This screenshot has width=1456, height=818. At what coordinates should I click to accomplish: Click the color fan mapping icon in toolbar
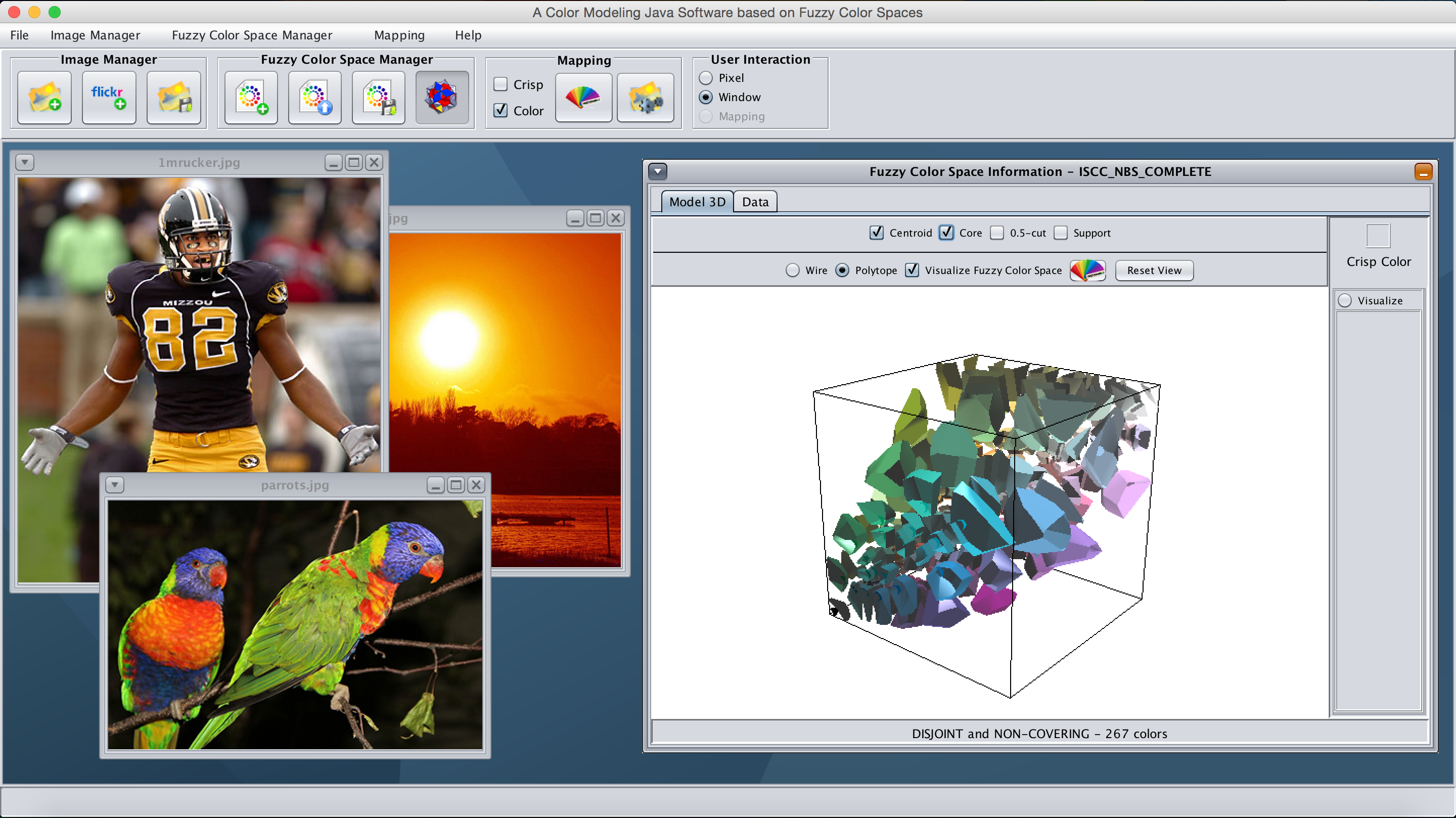click(583, 97)
